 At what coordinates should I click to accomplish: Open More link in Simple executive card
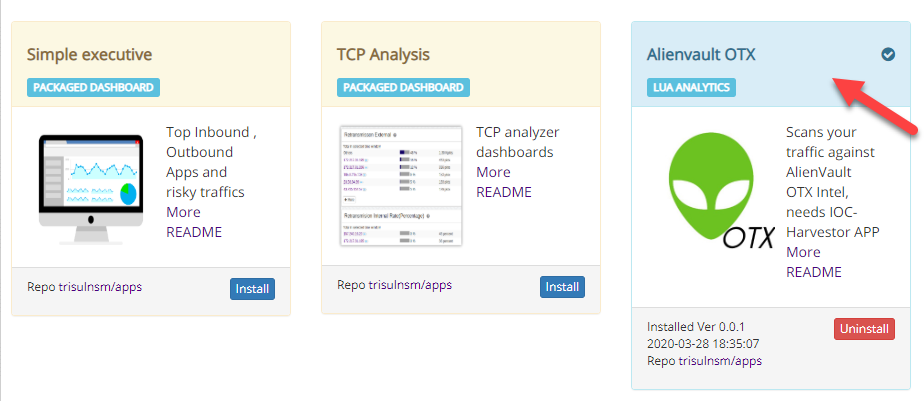click(x=183, y=212)
